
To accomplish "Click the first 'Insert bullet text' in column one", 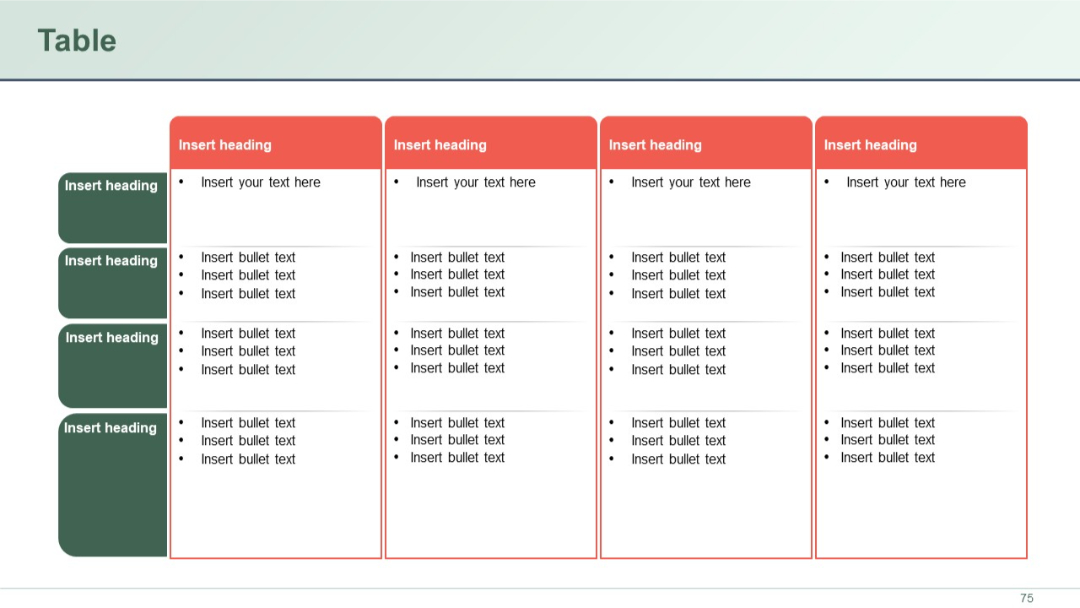I will pyautogui.click(x=248, y=257).
